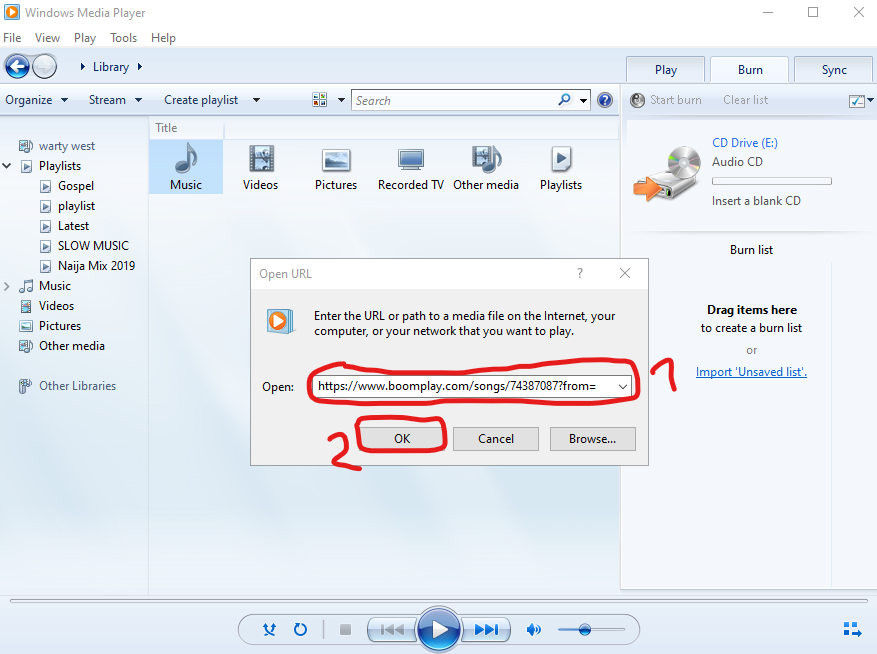Screen dimensions: 877x654
Task: Click the search magnifier icon
Action: coord(564,100)
